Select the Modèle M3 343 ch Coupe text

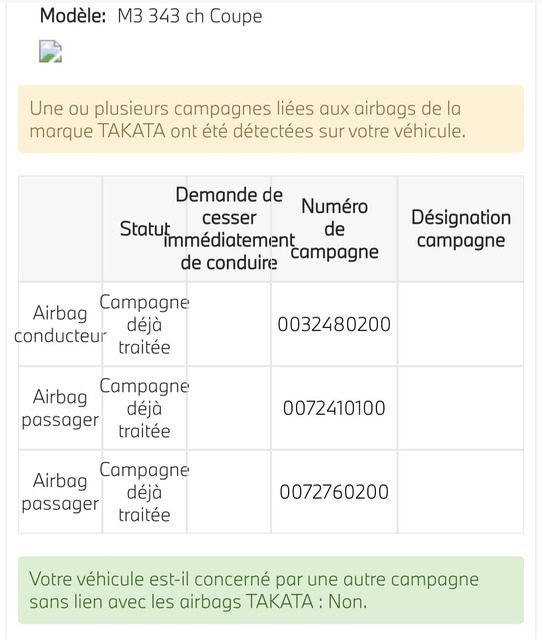point(151,16)
